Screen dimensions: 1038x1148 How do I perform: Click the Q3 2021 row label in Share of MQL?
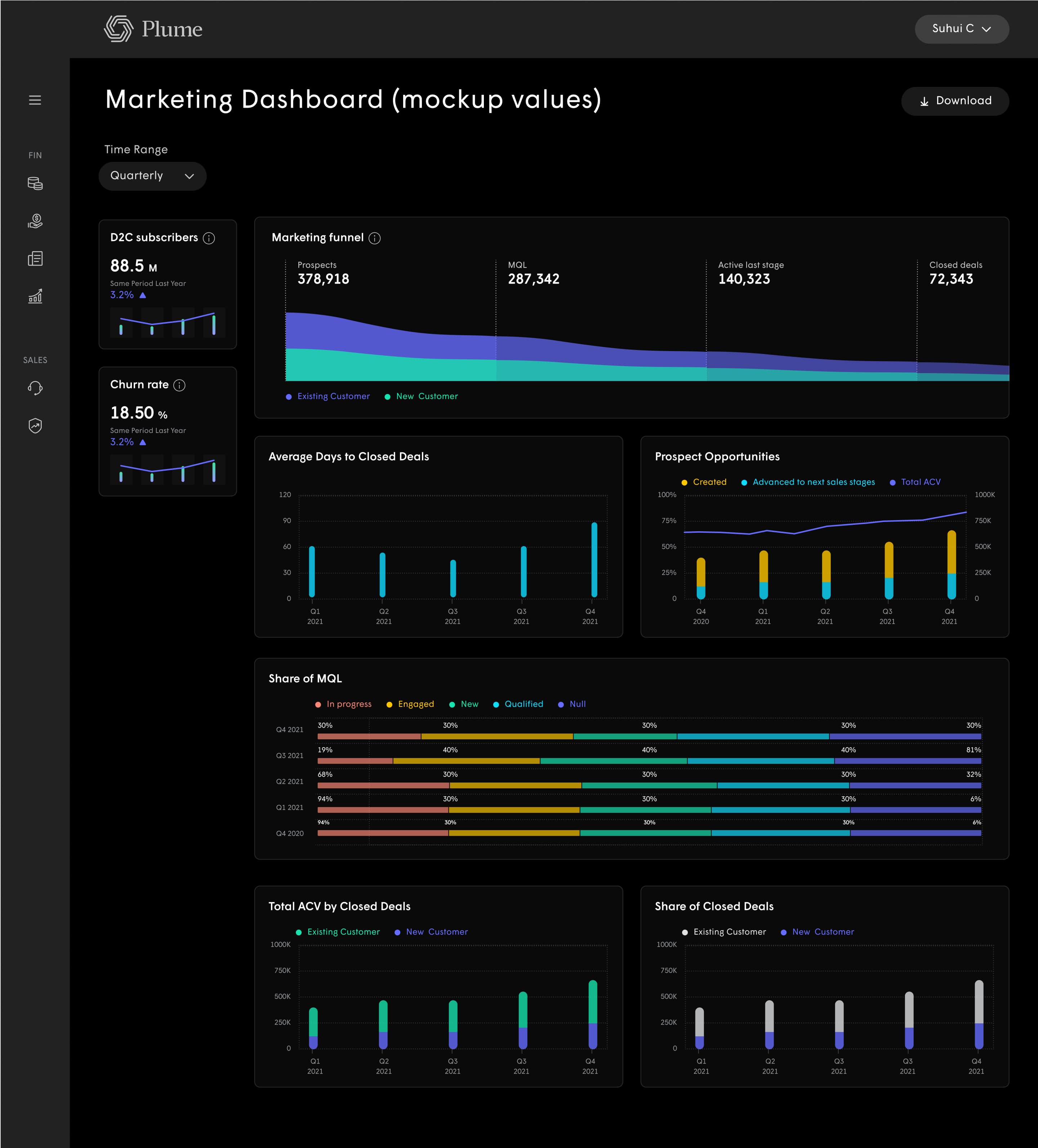pos(290,755)
